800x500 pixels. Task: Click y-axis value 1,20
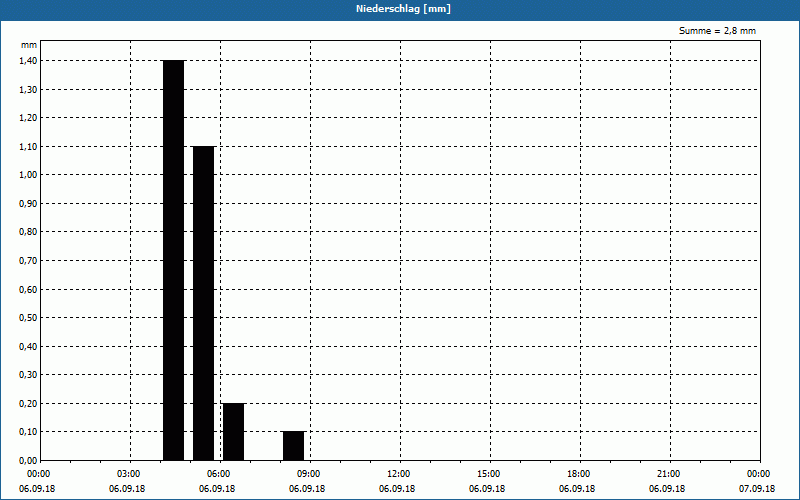click(x=29, y=118)
